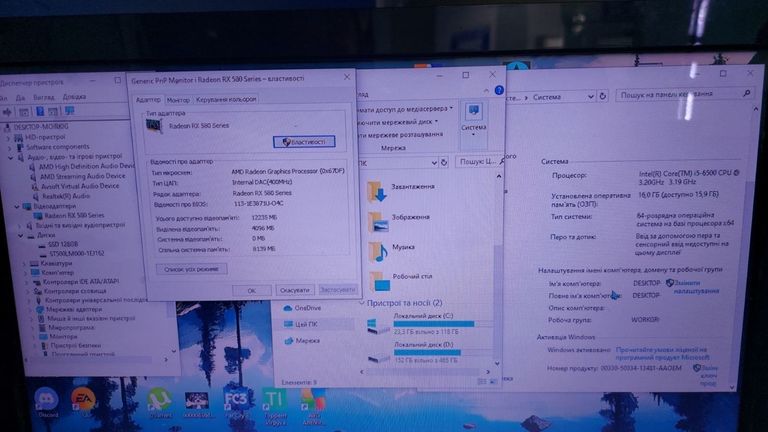This screenshot has height=432, width=768.
Task: Click the back arrow in Device Manager toolbar
Action: [x=8, y=112]
